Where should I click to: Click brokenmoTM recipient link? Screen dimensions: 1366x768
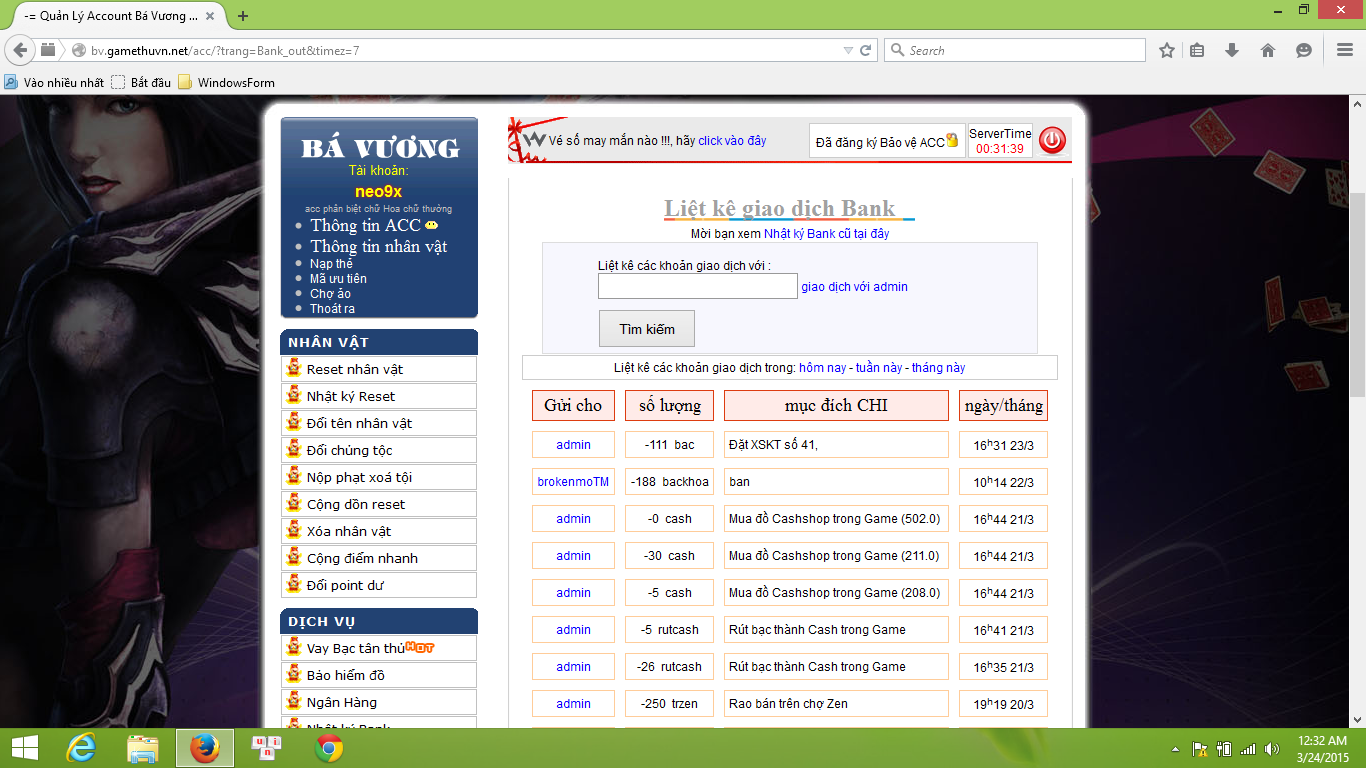point(573,482)
